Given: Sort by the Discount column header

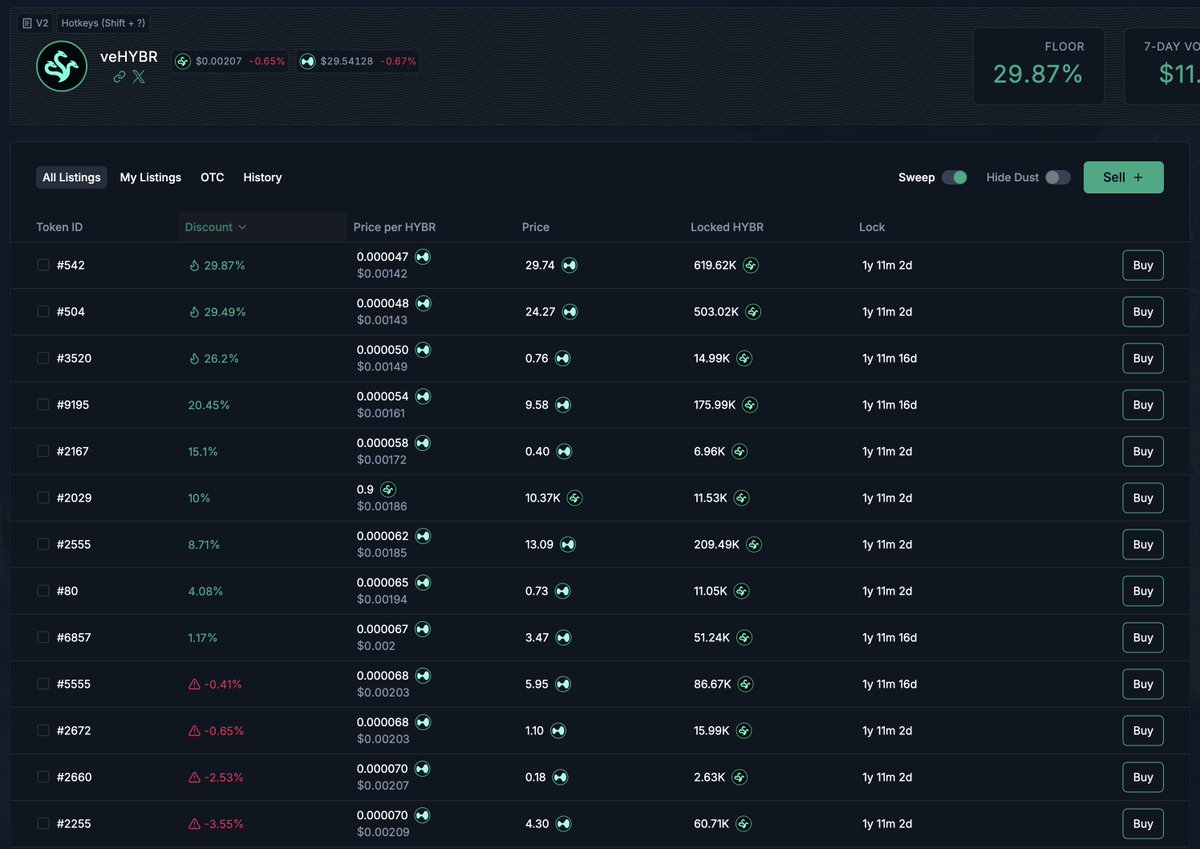Looking at the screenshot, I should [x=215, y=227].
